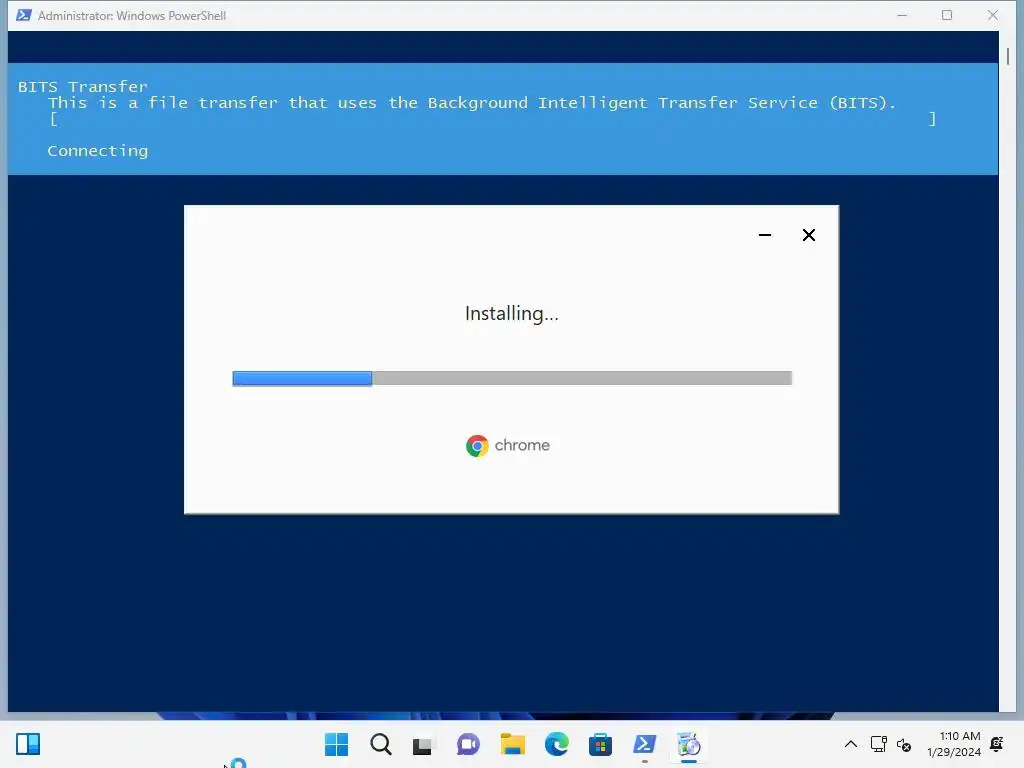
Task: Minimize the PowerShell window
Action: click(x=902, y=15)
